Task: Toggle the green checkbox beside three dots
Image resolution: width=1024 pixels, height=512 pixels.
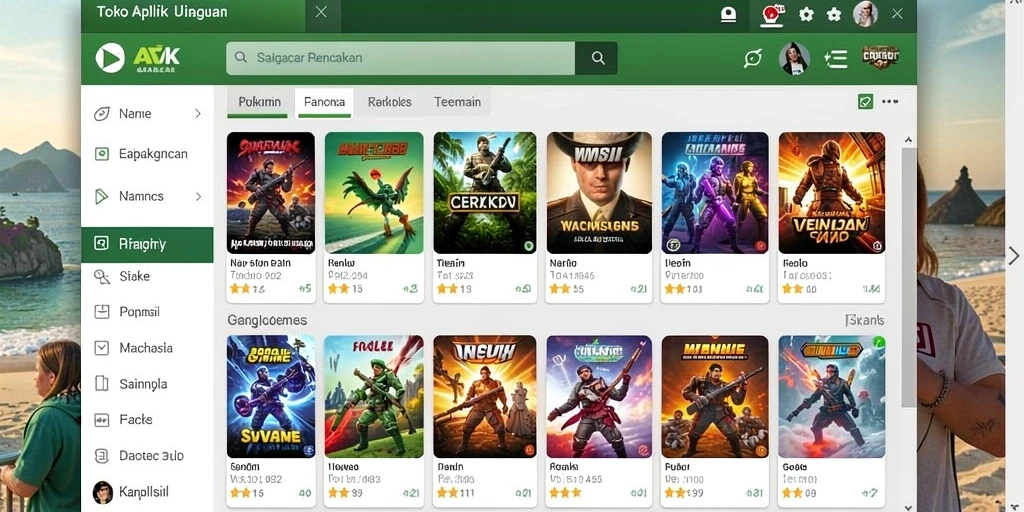Action: click(865, 101)
